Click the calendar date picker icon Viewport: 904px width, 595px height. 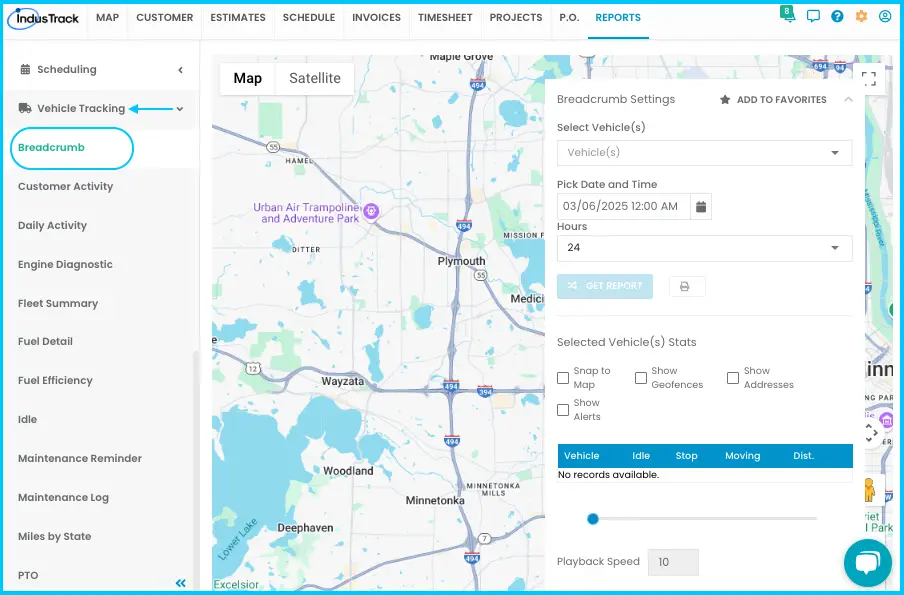(701, 206)
